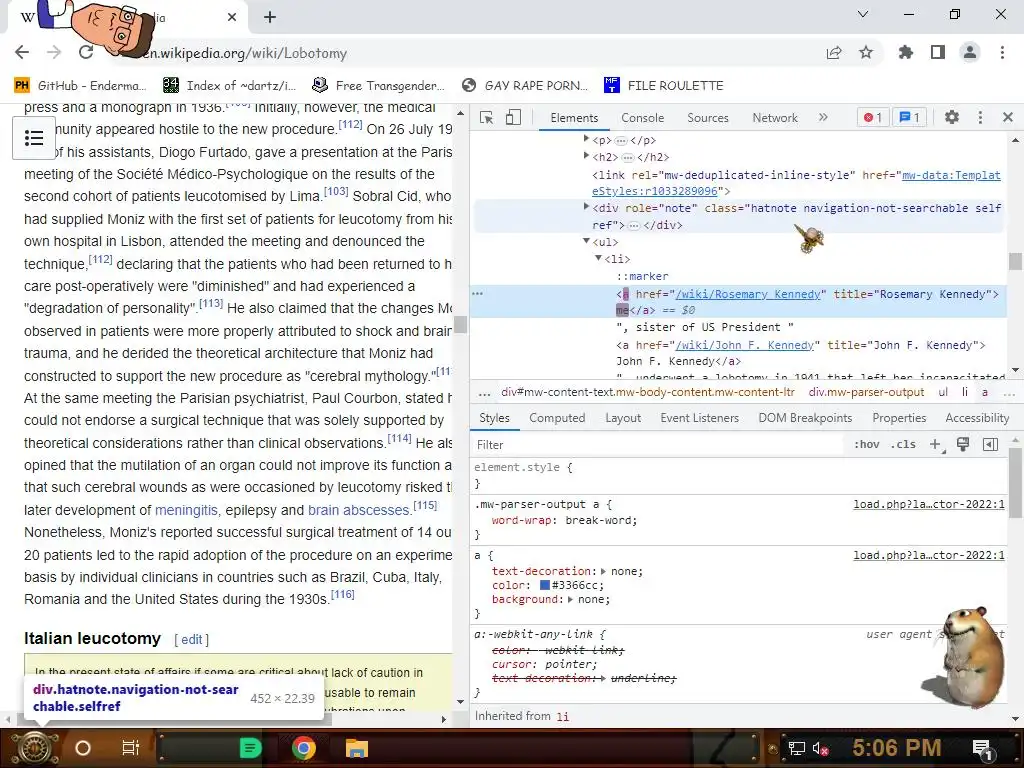1024x768 pixels.
Task: Open the red error count badge
Action: [x=873, y=118]
